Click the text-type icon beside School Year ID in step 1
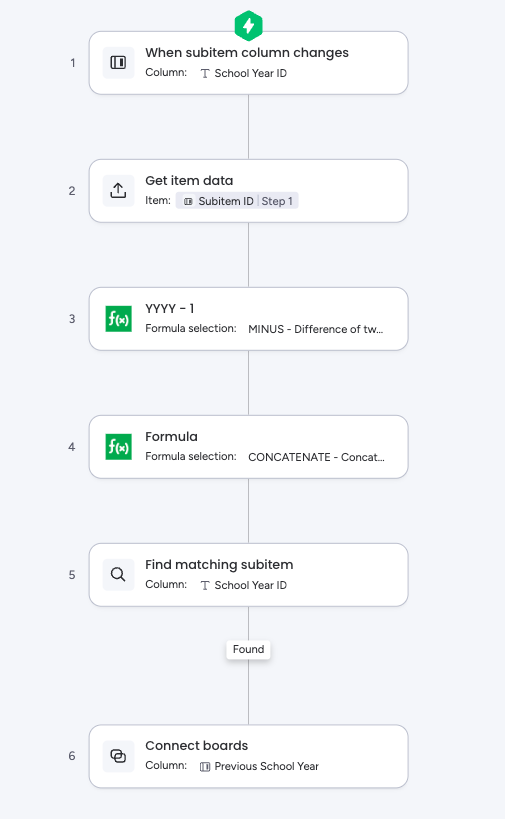The width and height of the screenshot is (505, 819). coord(205,74)
